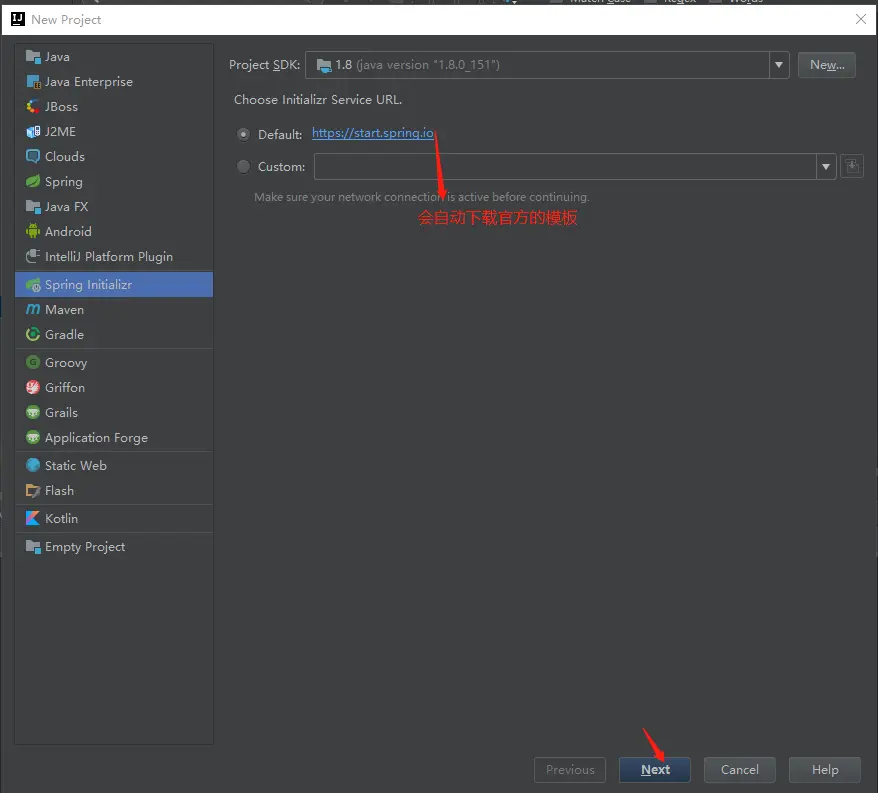Click the Java project type icon
Viewport: 878px width, 793px height.
point(33,57)
